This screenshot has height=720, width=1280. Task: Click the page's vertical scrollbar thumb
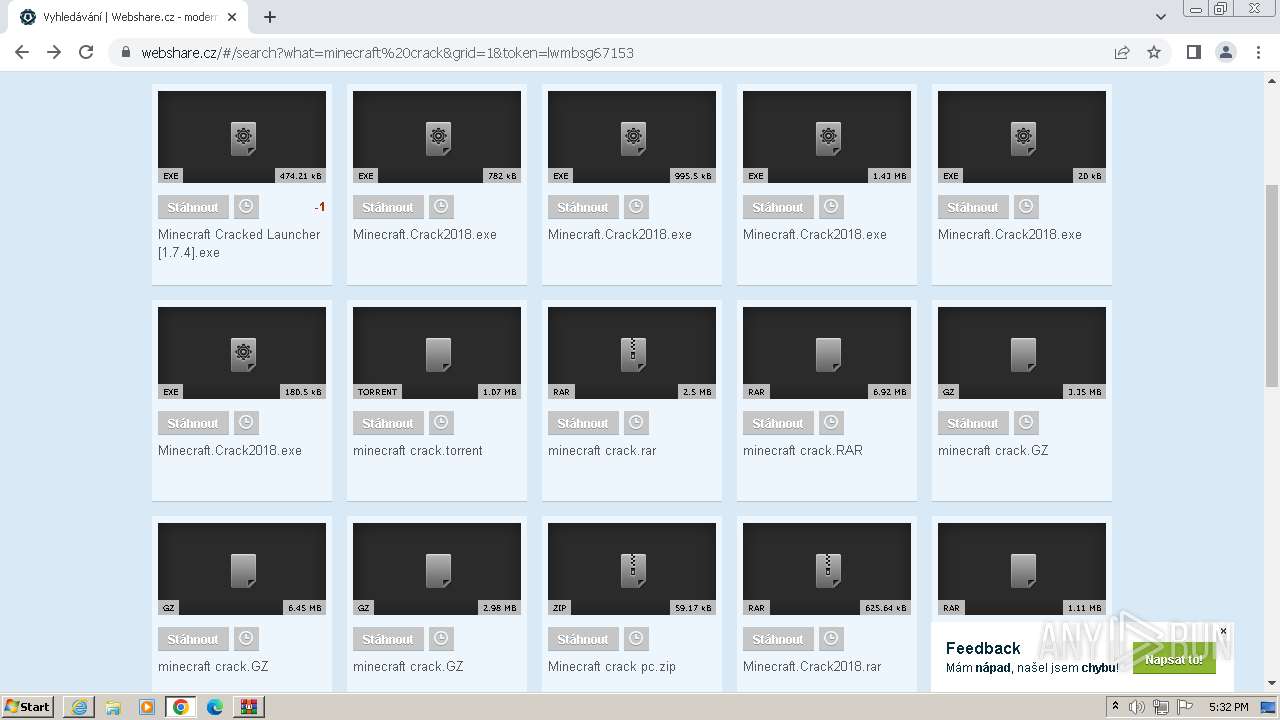tap(1272, 285)
